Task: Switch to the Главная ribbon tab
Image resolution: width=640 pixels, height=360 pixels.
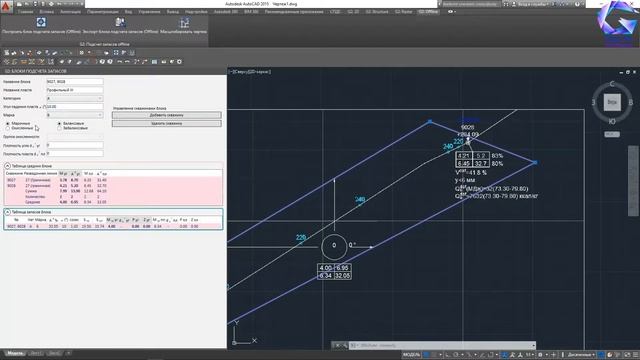Action: coord(25,12)
